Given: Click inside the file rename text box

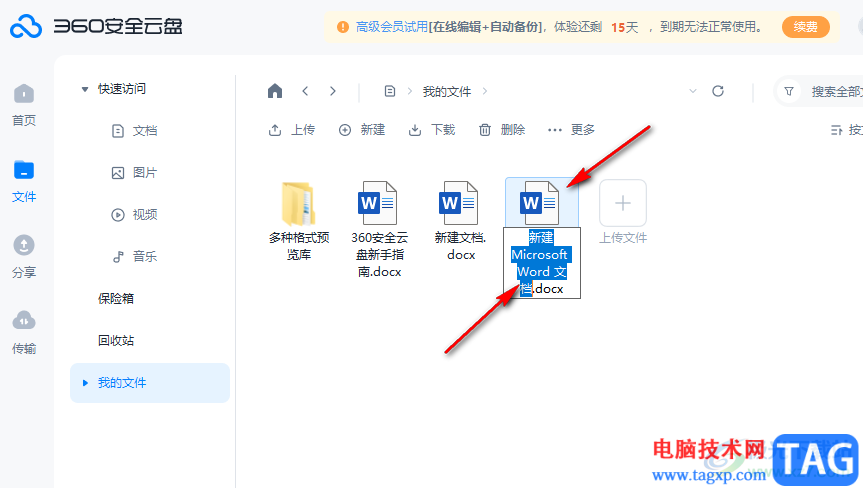Looking at the screenshot, I should point(542,263).
